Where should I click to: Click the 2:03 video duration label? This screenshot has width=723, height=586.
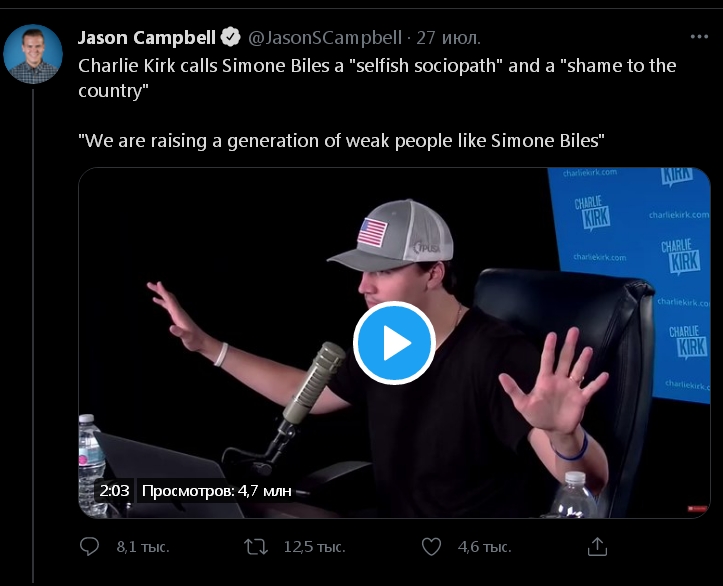click(x=113, y=491)
